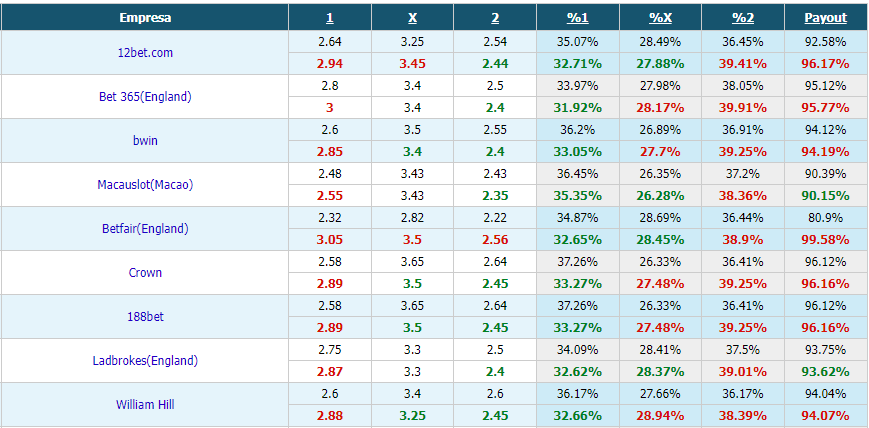Viewport: 869px width, 428px height.
Task: Click Betfair's 99.58% payout value
Action: (826, 240)
